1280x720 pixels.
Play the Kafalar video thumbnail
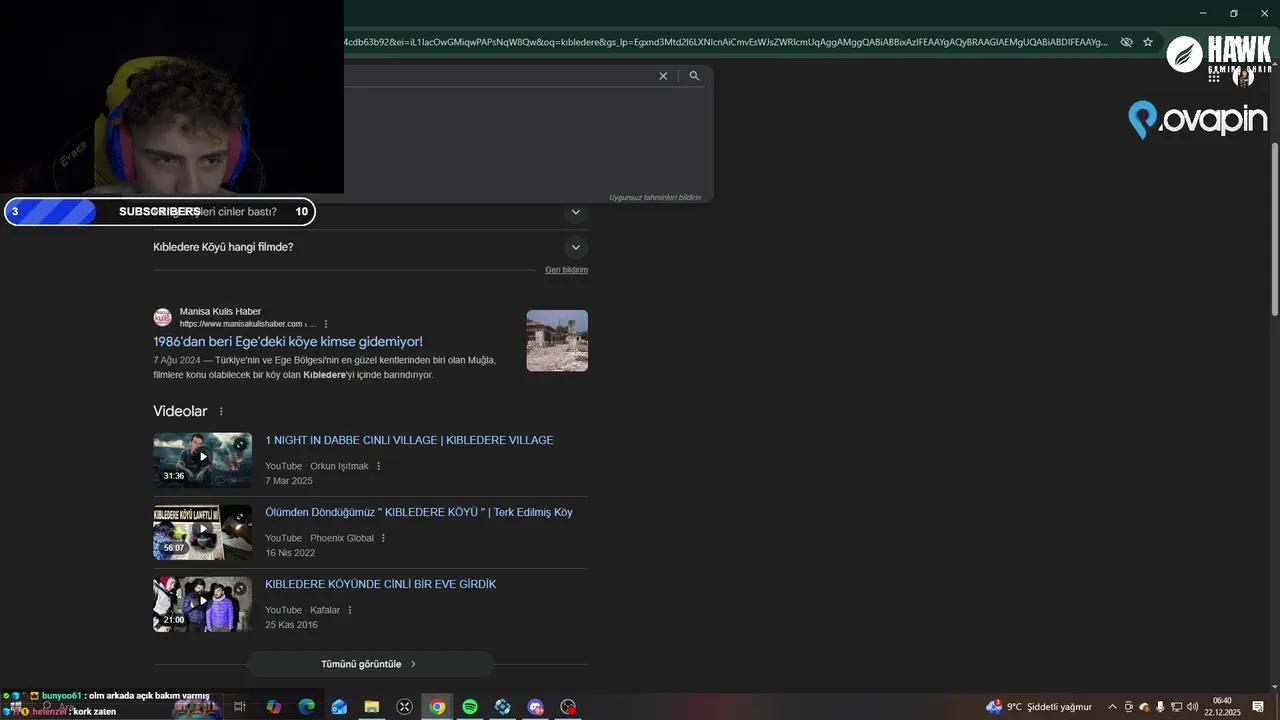click(x=202, y=604)
